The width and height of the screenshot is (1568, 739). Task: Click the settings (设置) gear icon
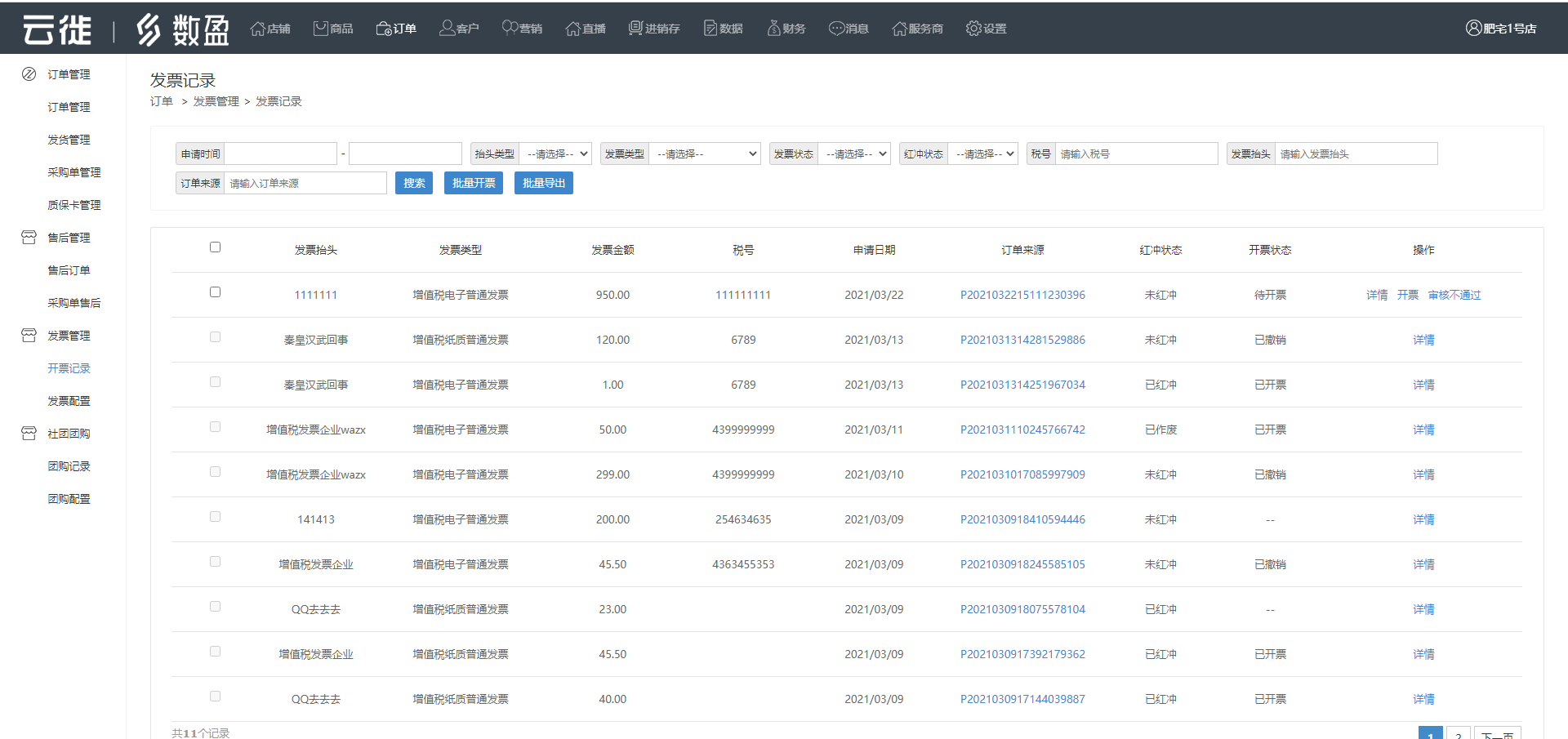tap(973, 29)
